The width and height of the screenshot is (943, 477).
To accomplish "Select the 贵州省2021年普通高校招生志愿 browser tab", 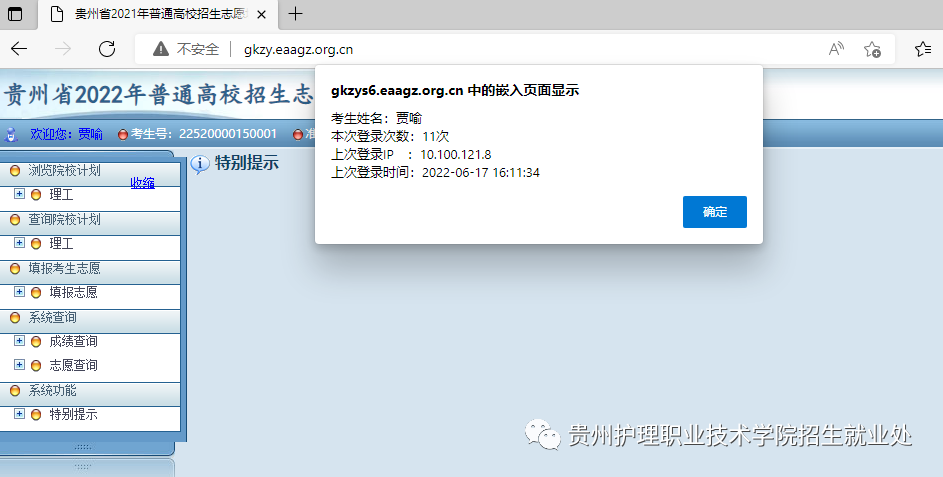I will [x=159, y=14].
